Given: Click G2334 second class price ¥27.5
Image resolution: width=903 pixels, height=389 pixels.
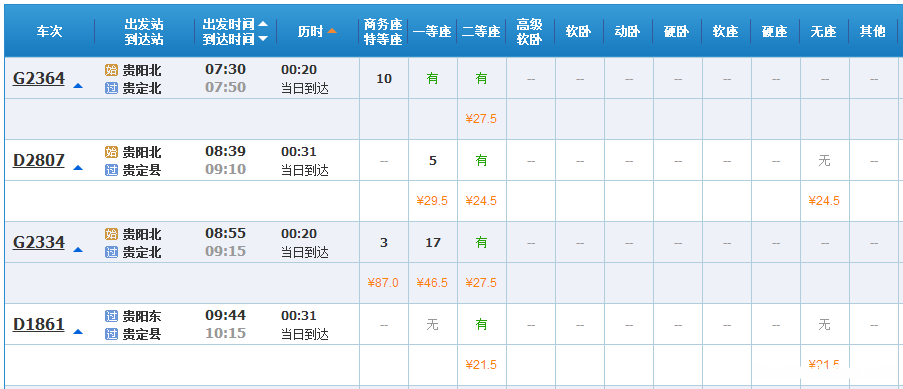Looking at the screenshot, I should [481, 282].
